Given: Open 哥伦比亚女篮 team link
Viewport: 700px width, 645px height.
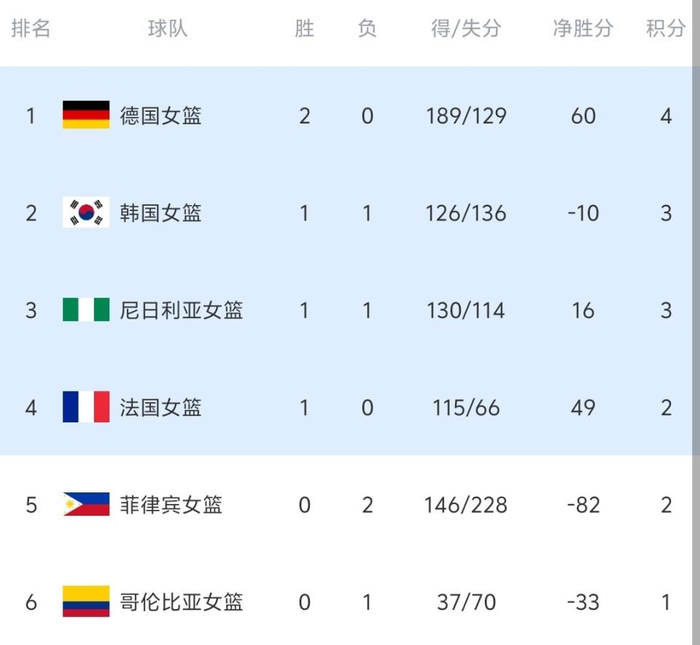Looking at the screenshot, I should pos(181,602).
